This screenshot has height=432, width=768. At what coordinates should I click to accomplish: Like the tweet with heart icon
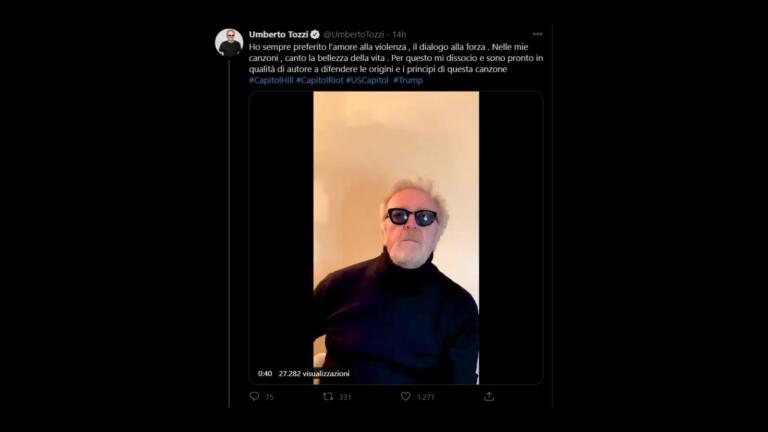[406, 396]
